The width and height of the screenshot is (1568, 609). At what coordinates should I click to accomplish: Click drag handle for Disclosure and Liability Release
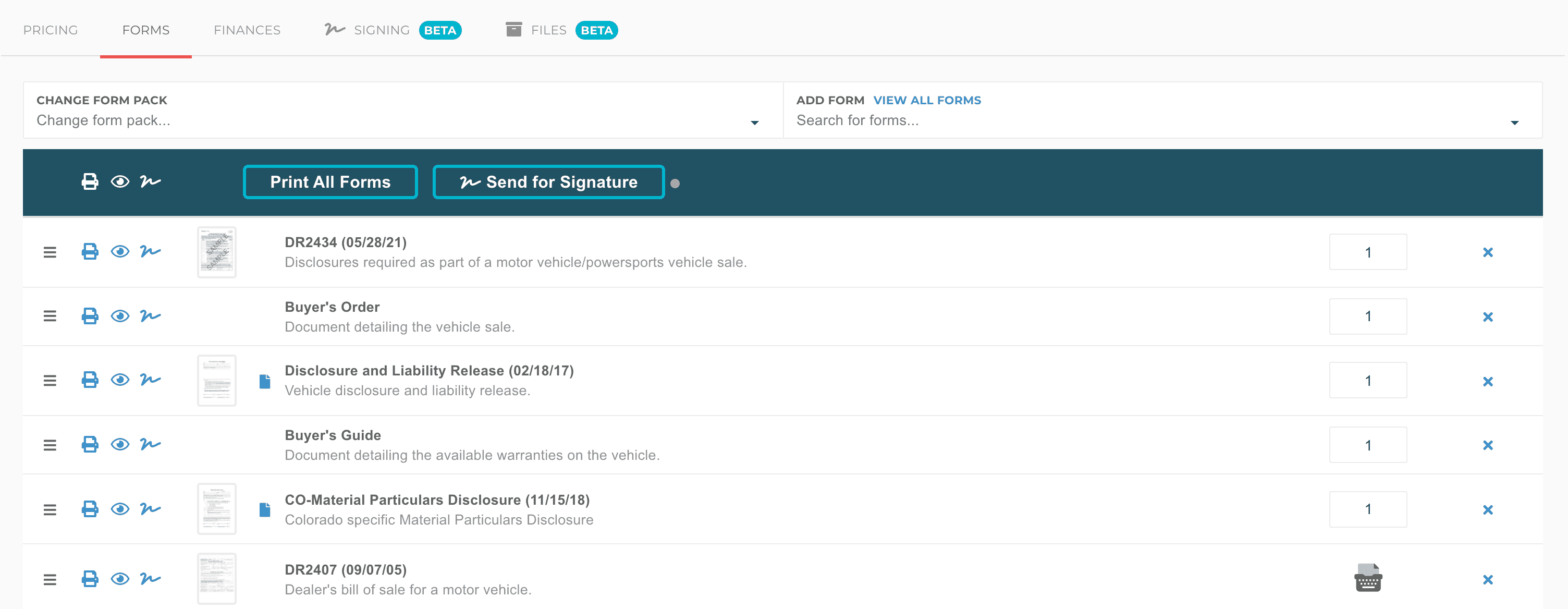[50, 381]
